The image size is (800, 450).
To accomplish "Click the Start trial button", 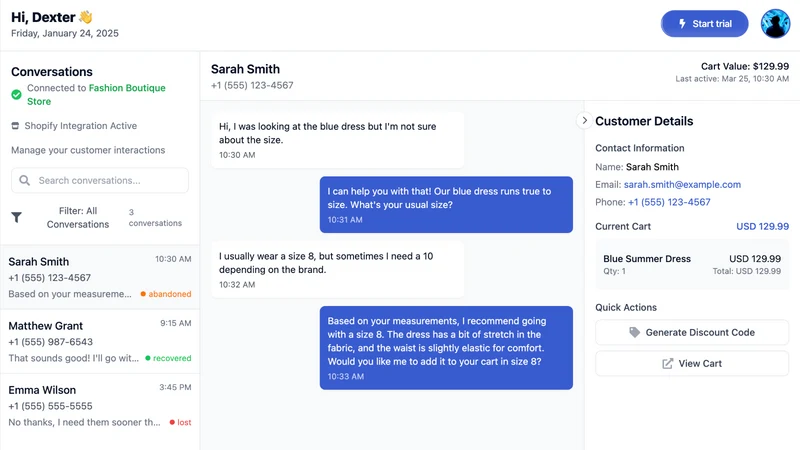I will [704, 23].
